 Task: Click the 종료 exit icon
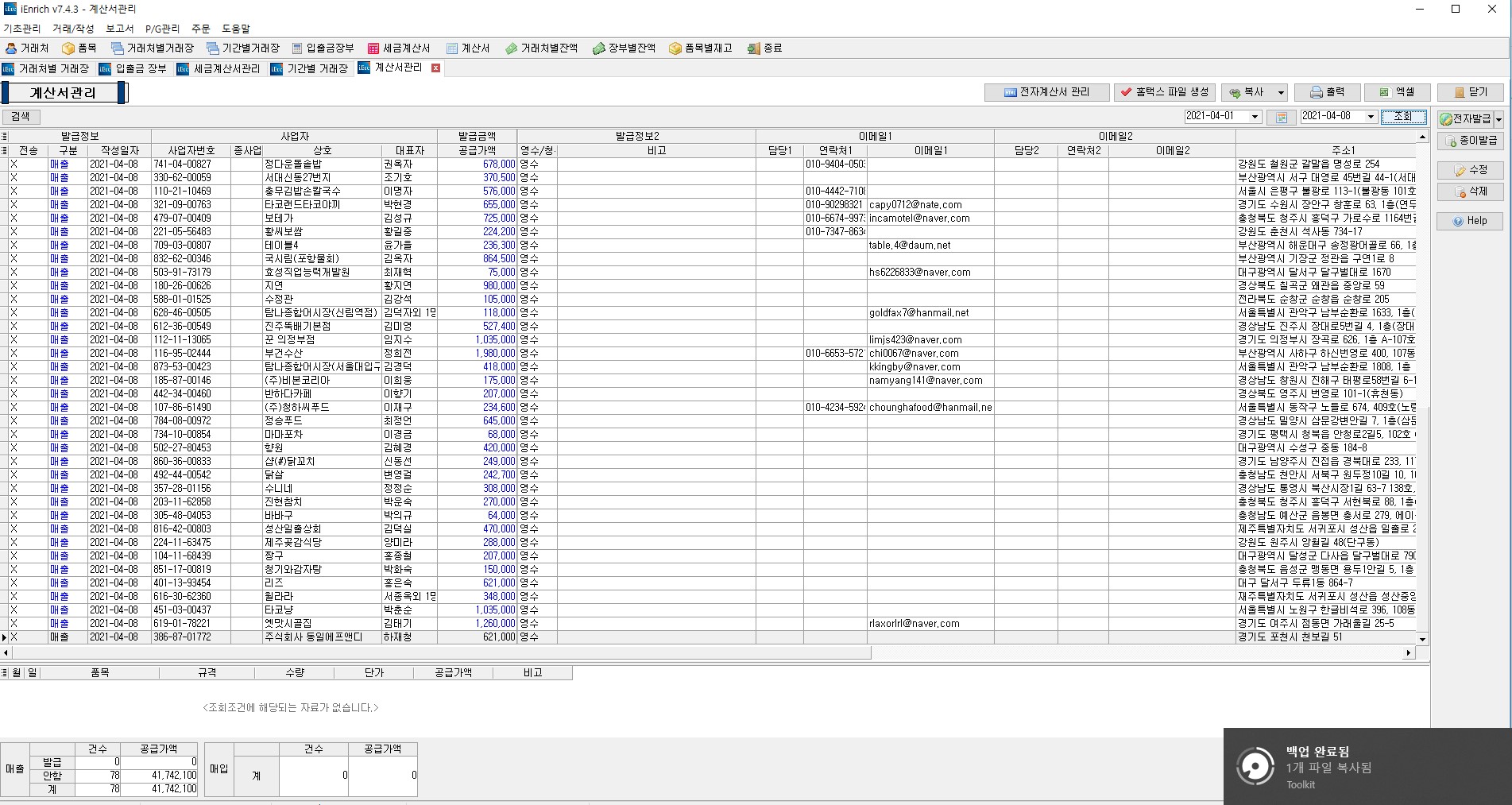(764, 48)
